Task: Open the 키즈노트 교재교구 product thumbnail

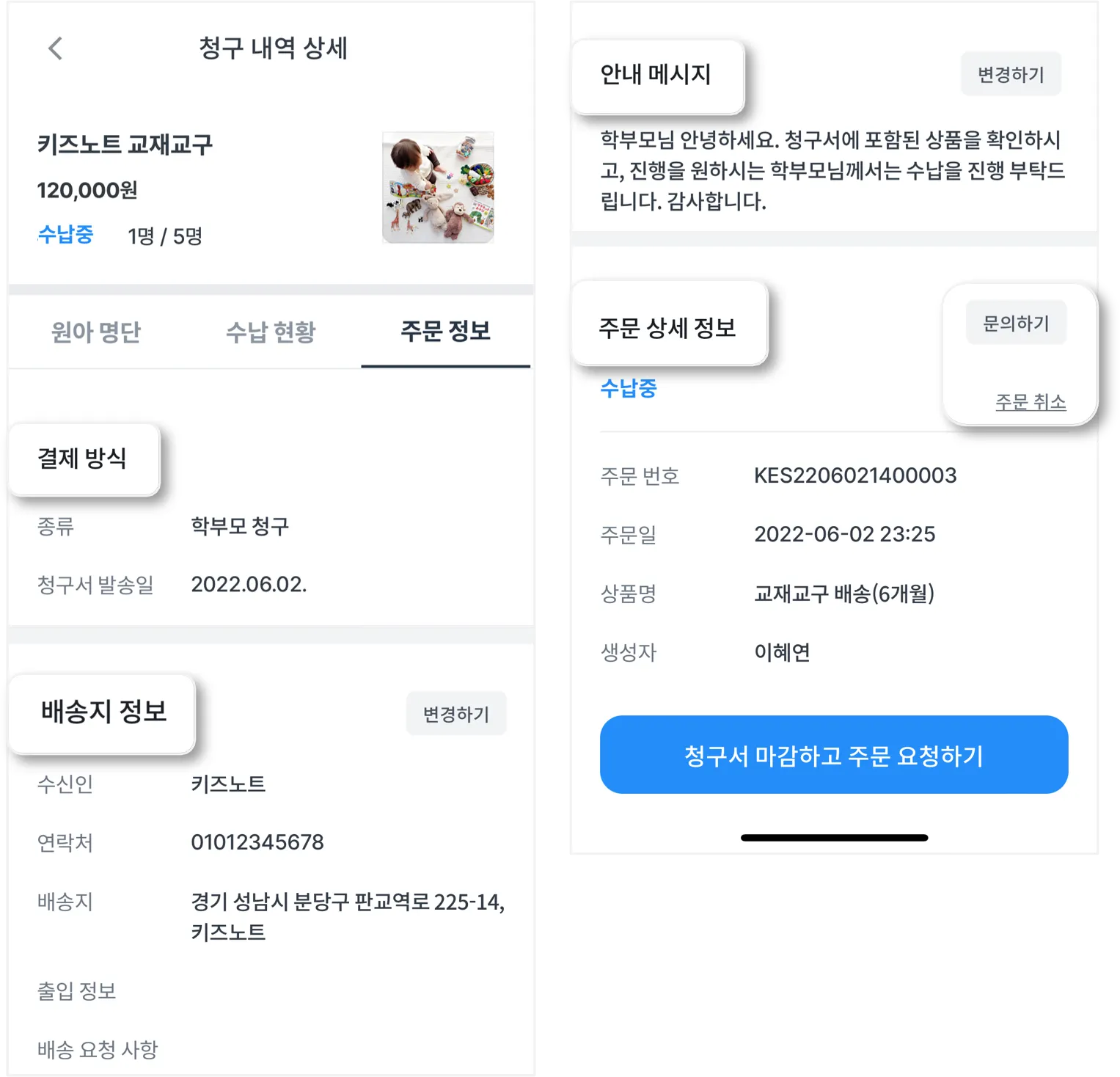Action: click(x=438, y=187)
